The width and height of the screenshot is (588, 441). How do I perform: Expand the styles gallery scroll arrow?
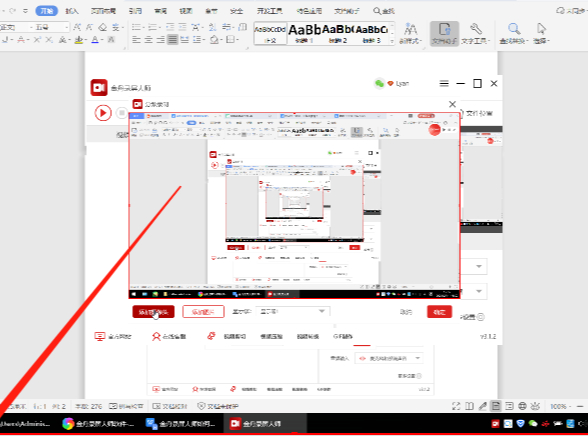click(392, 41)
